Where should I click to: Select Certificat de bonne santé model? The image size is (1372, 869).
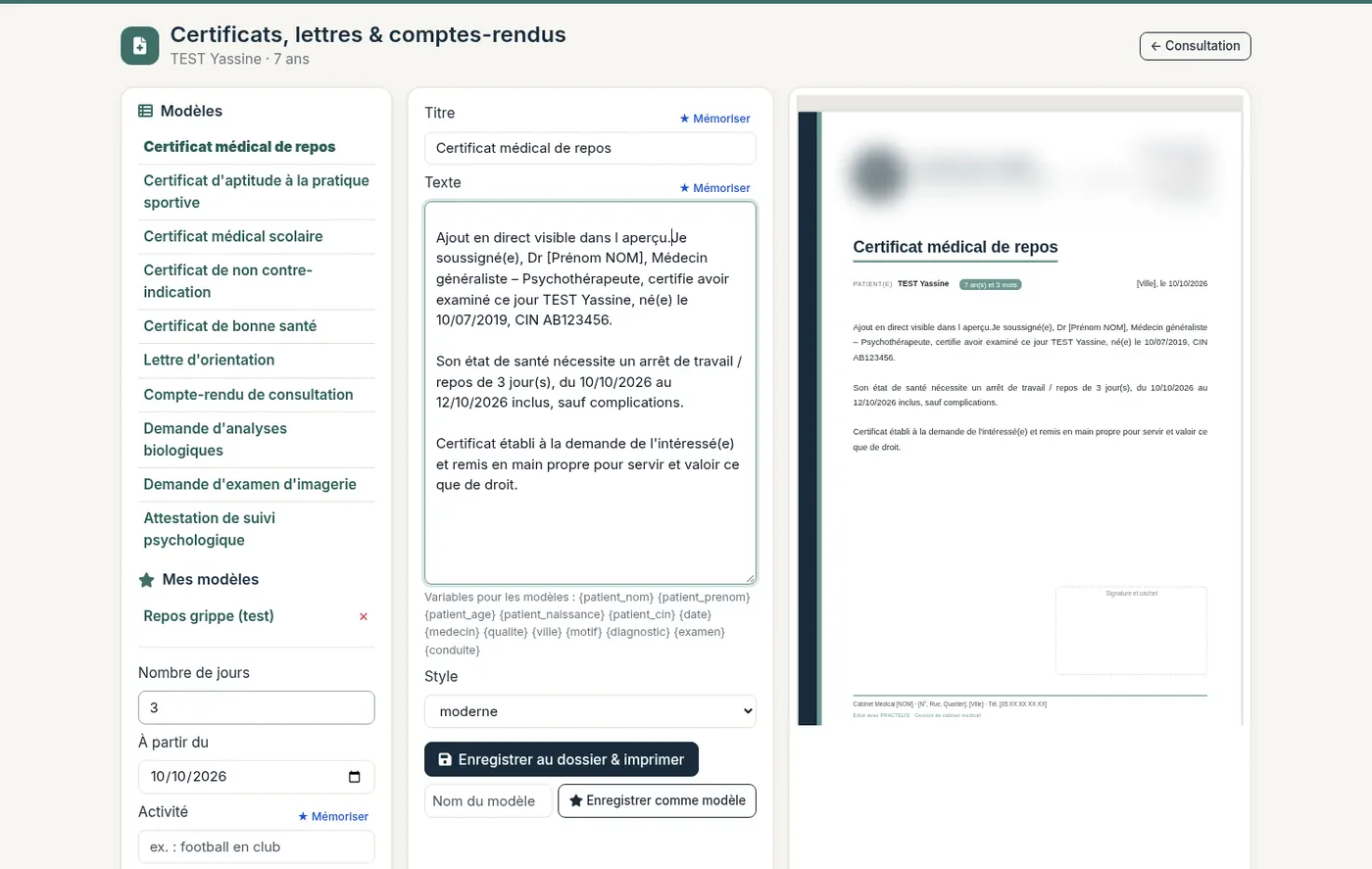coord(230,326)
